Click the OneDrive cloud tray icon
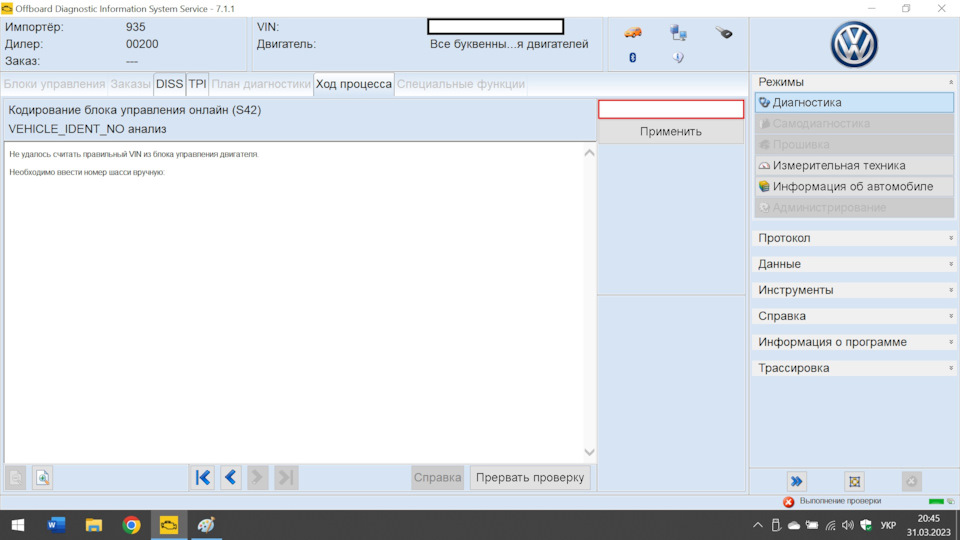 click(794, 525)
